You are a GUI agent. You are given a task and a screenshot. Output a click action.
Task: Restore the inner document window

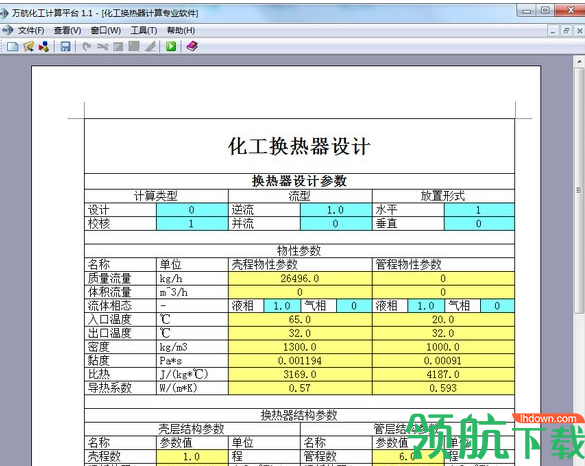click(x=566, y=31)
